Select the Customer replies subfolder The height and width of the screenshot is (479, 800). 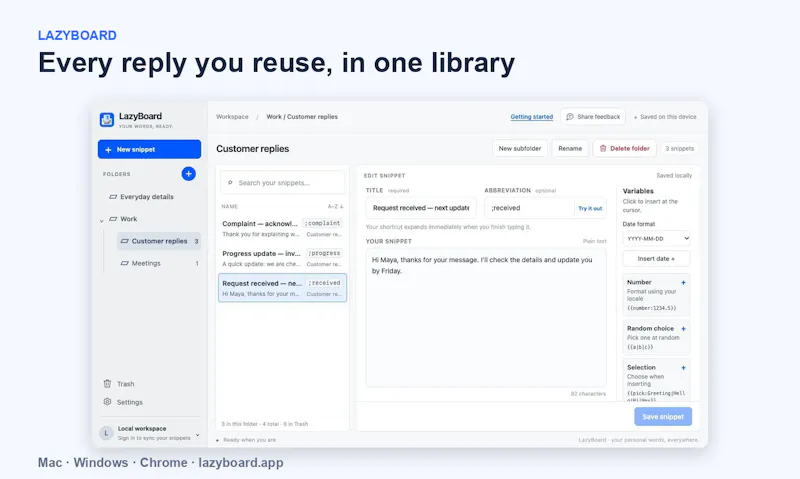159,241
